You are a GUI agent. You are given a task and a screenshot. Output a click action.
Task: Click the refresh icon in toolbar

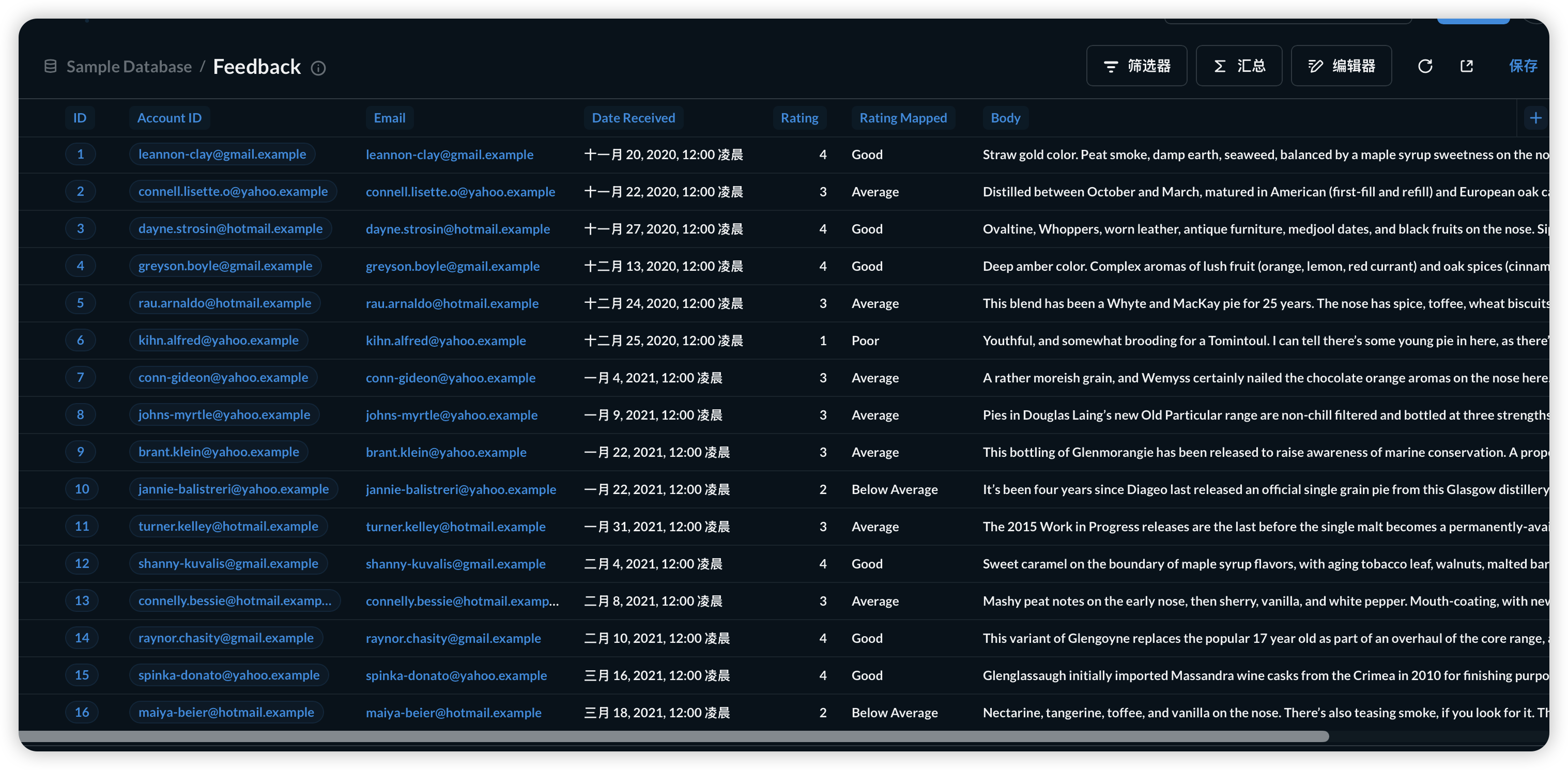1425,66
